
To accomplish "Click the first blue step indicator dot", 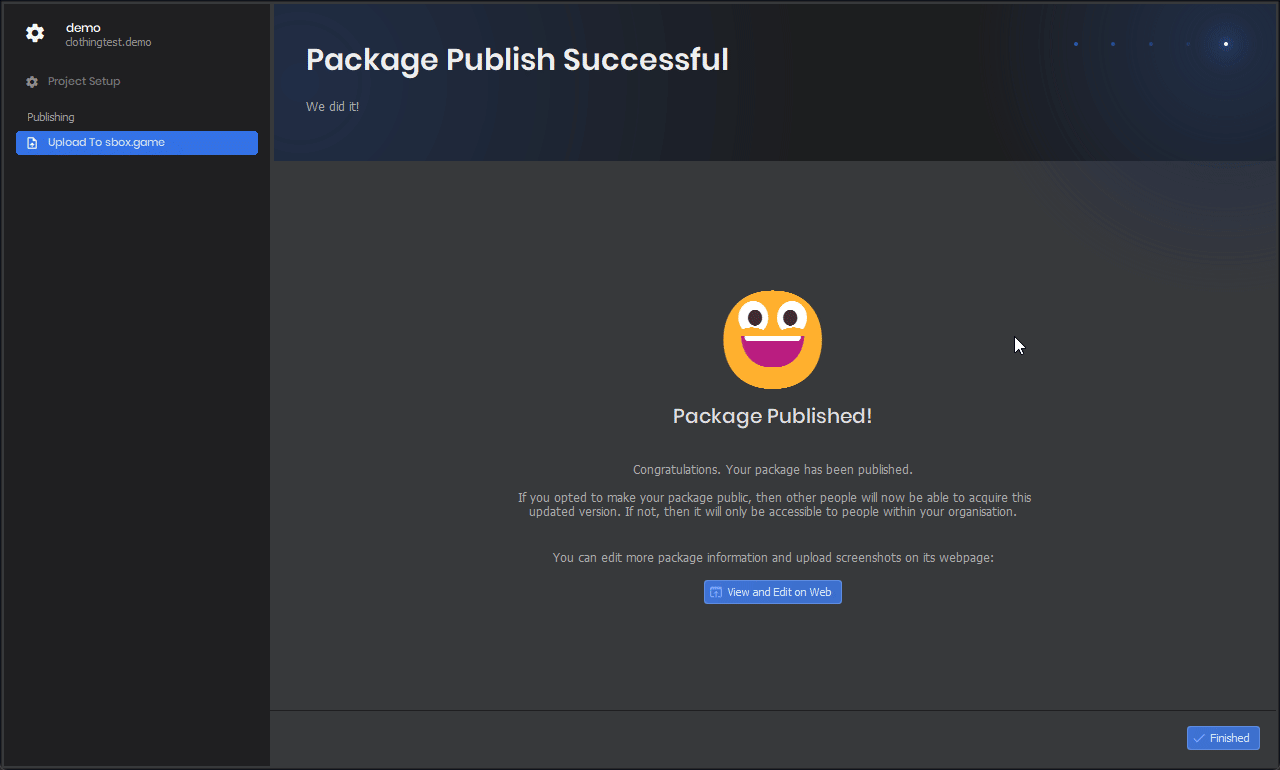I will coord(1075,44).
